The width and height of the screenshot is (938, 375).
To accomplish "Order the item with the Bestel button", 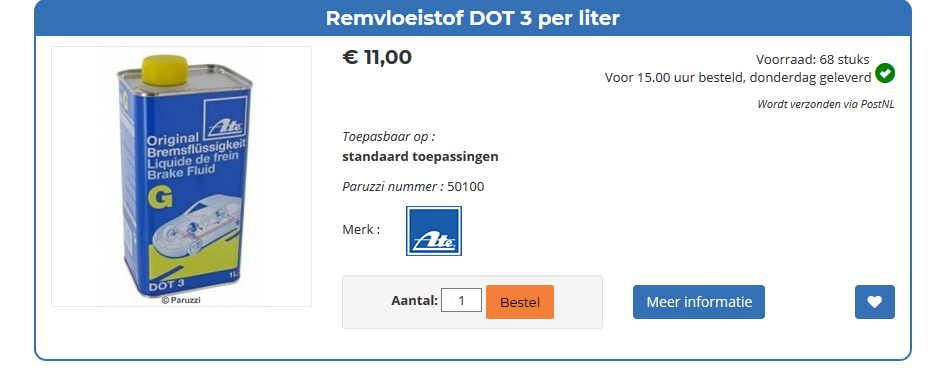I will pyautogui.click(x=520, y=302).
